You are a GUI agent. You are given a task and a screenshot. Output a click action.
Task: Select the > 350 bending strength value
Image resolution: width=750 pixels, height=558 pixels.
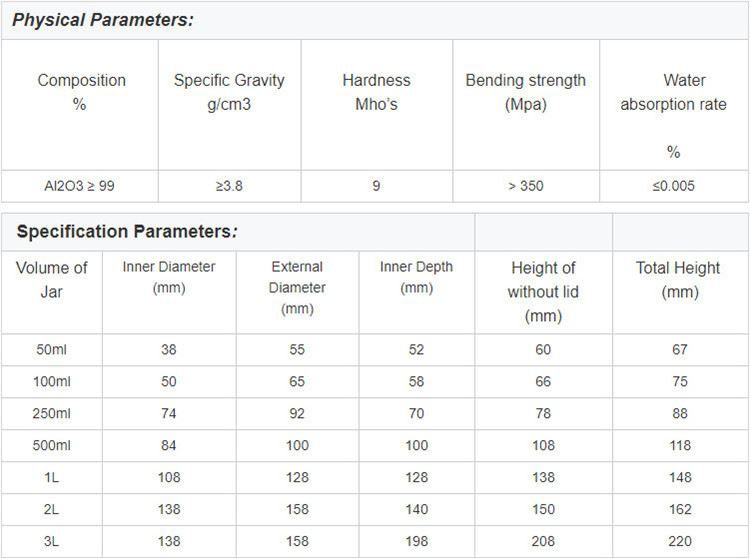coord(526,186)
